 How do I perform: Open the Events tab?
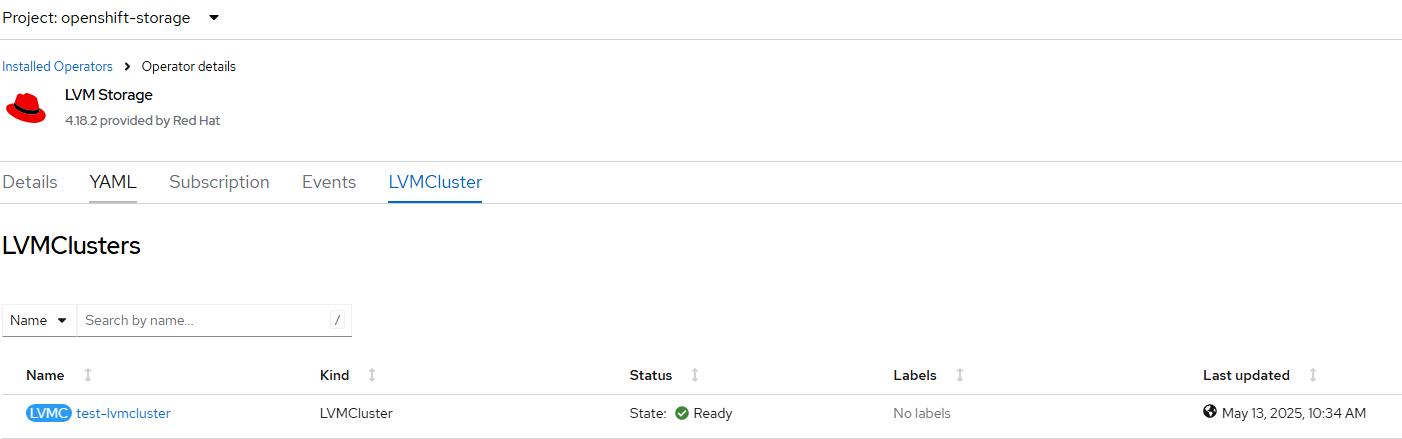[x=329, y=182]
